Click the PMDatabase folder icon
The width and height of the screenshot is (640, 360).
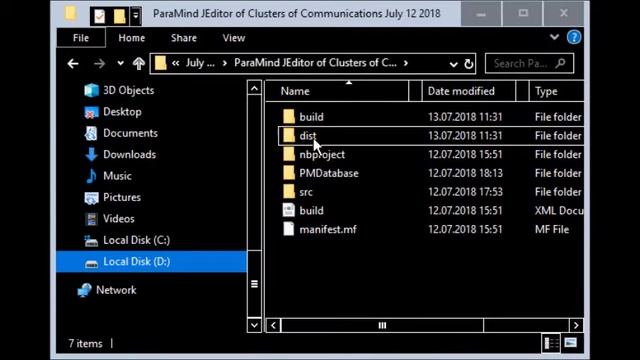[289, 173]
